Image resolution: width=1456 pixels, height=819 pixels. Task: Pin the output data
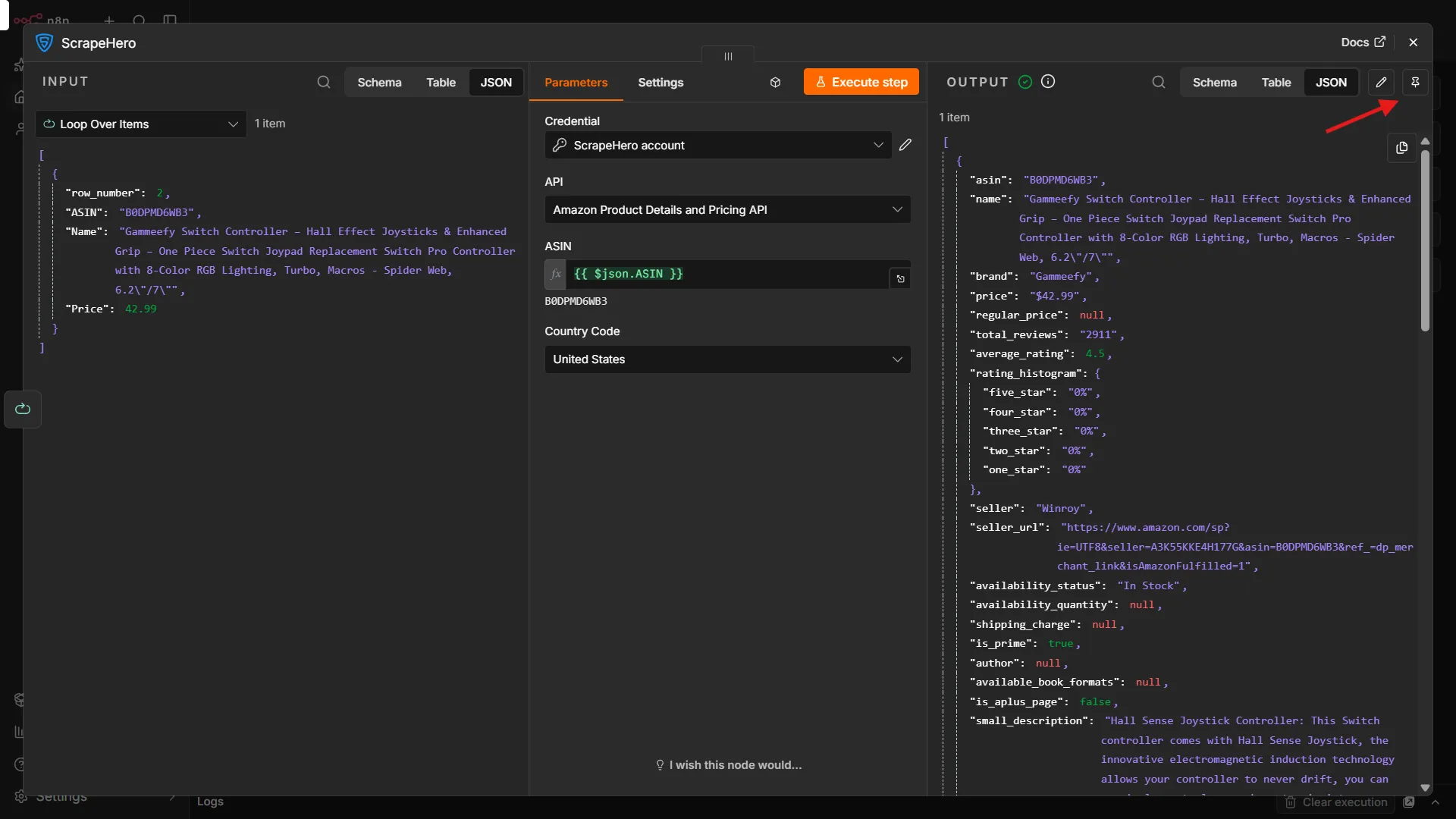point(1415,82)
